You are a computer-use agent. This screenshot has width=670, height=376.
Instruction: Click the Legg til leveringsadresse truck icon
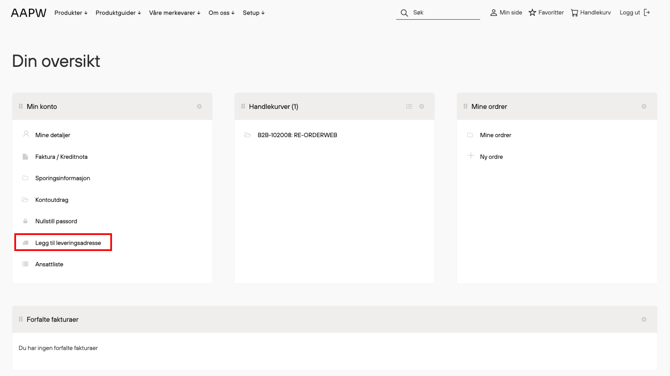coord(25,243)
